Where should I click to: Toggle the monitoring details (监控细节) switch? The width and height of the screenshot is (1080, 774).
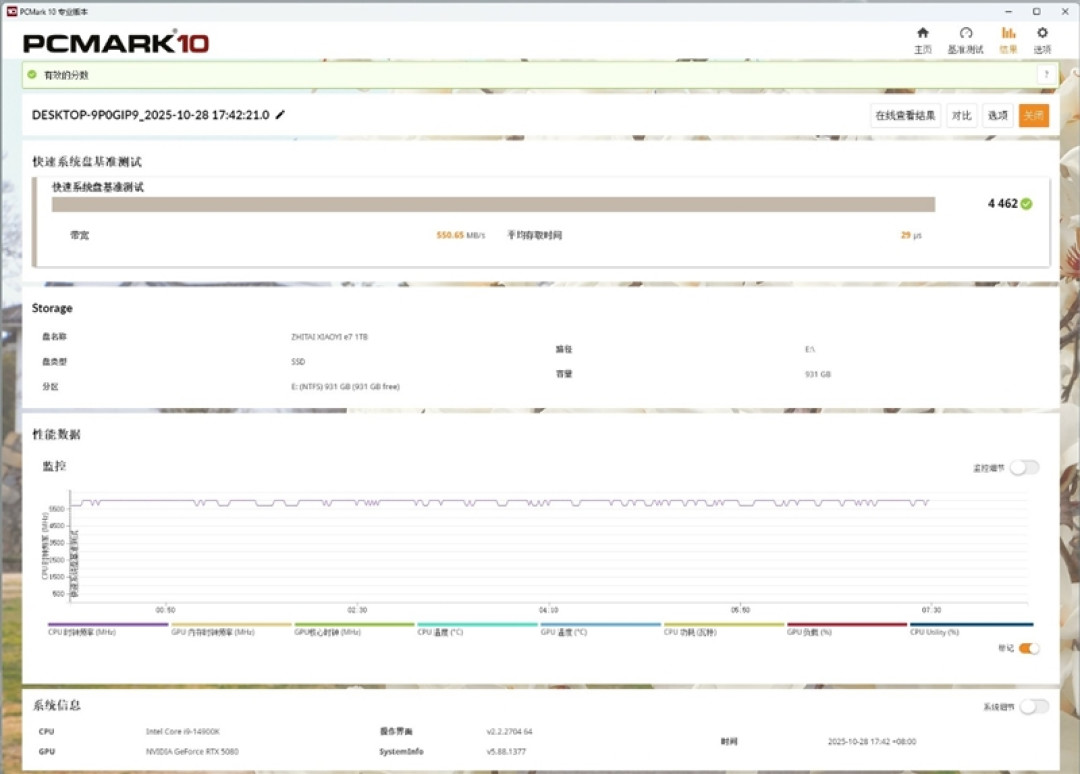click(x=1024, y=468)
